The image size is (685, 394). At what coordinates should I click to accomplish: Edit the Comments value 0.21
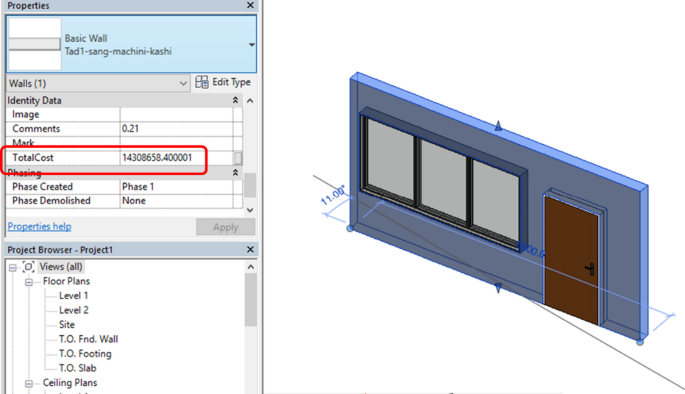[176, 129]
